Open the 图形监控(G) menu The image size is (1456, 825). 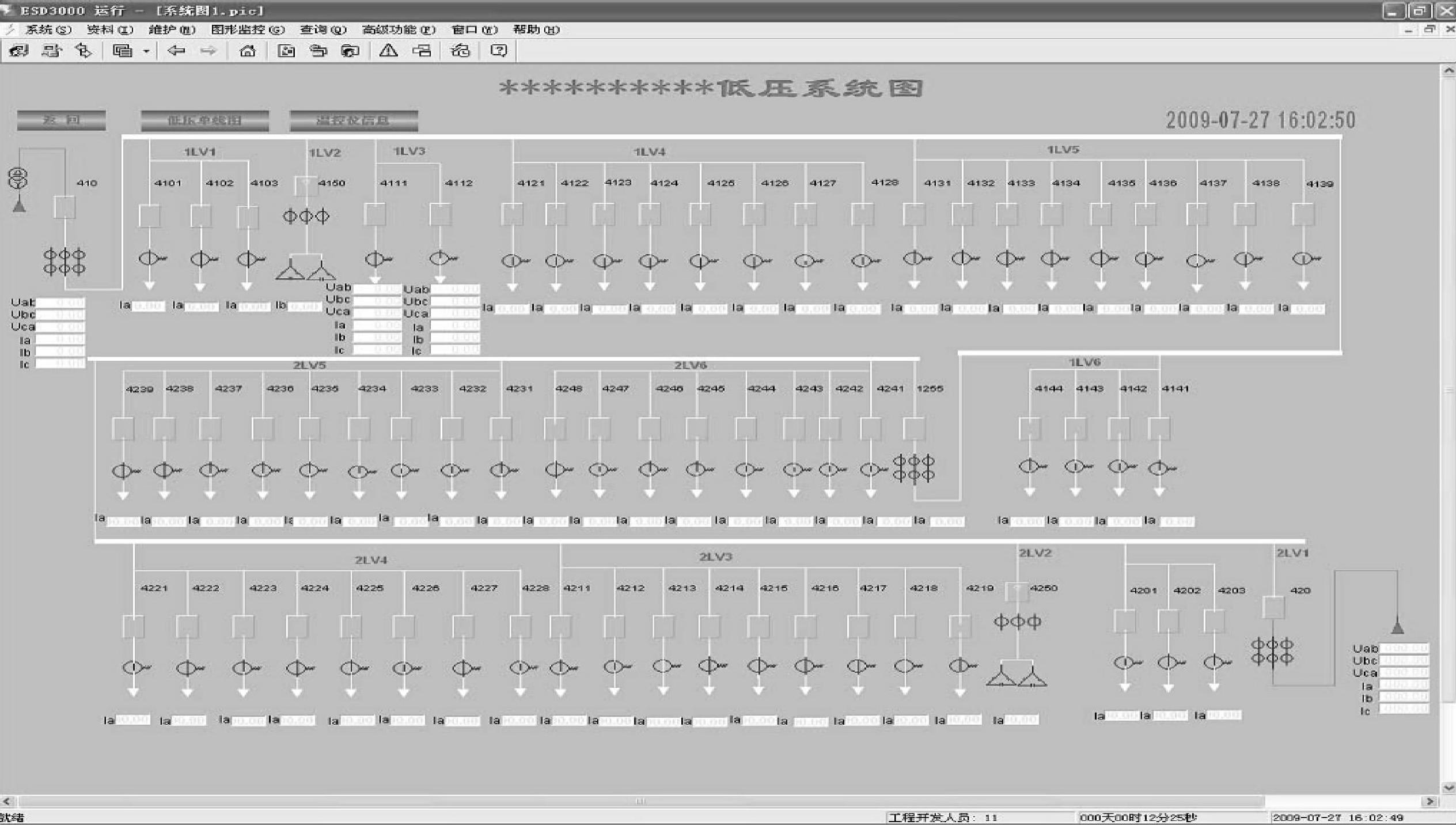point(248,29)
